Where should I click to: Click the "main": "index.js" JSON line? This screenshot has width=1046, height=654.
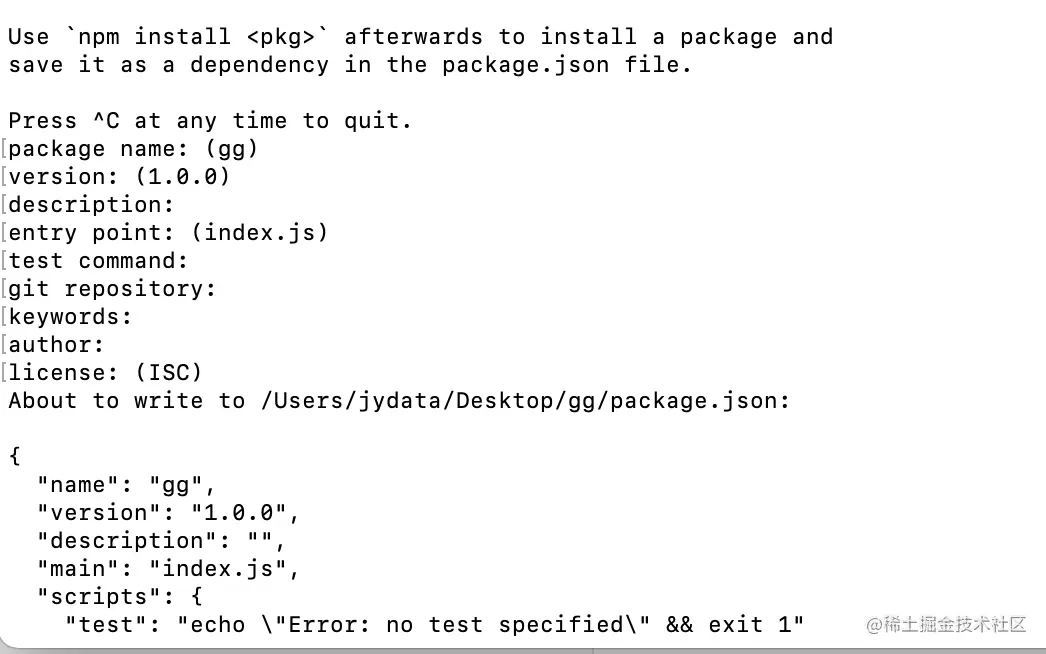tap(168, 569)
